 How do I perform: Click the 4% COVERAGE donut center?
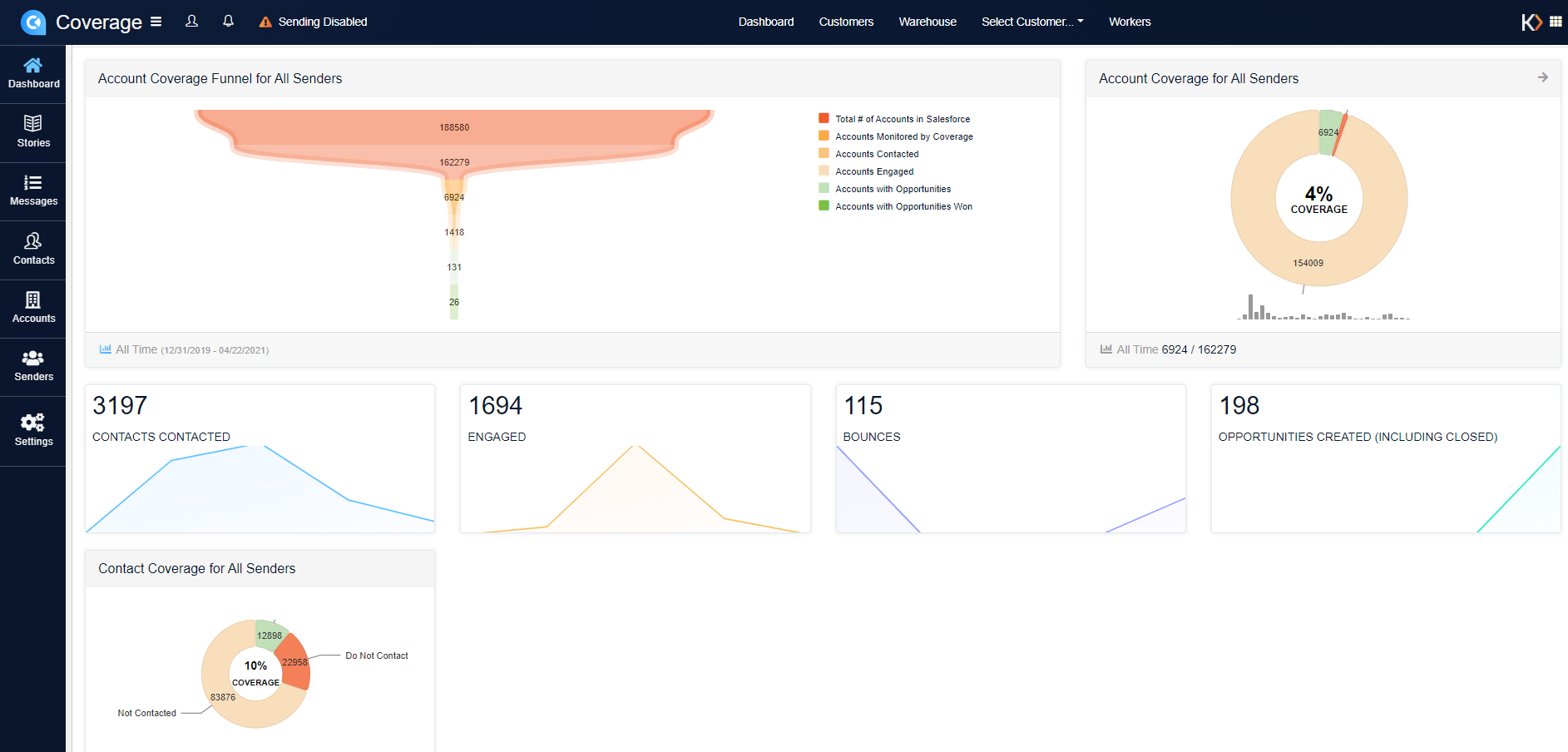1319,199
